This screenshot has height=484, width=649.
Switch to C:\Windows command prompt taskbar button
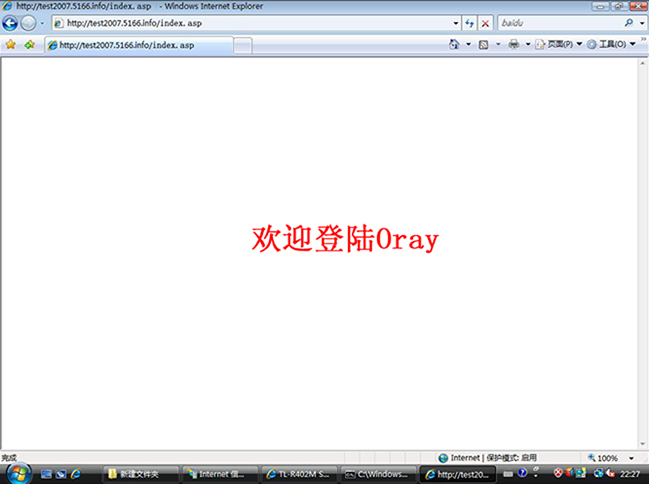(x=379, y=474)
